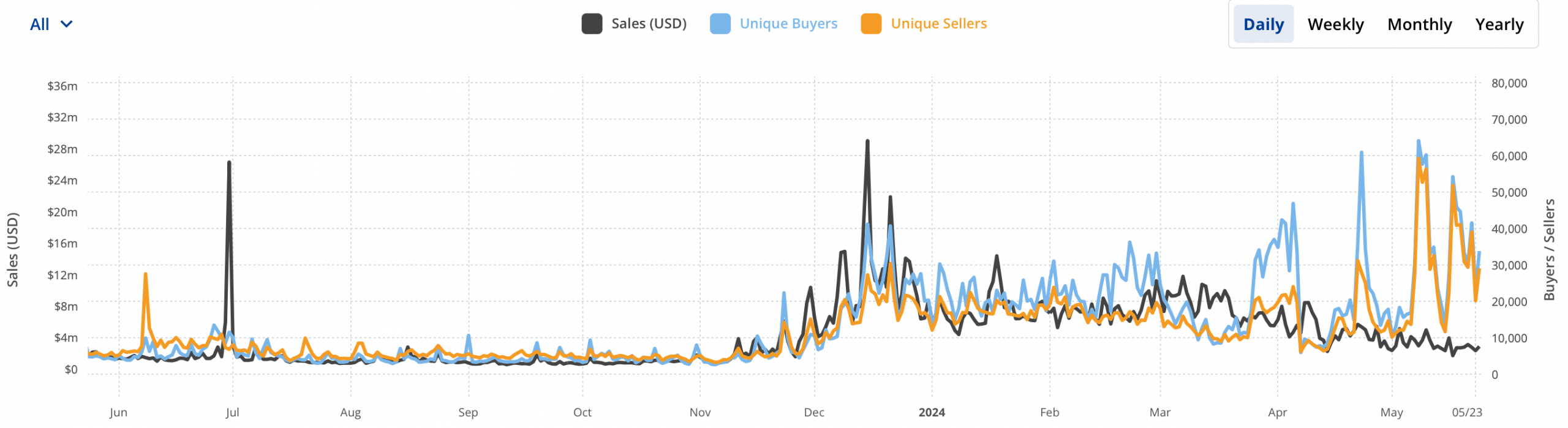This screenshot has height=428, width=1568.
Task: Click the $36m y-axis label
Action: 62,86
